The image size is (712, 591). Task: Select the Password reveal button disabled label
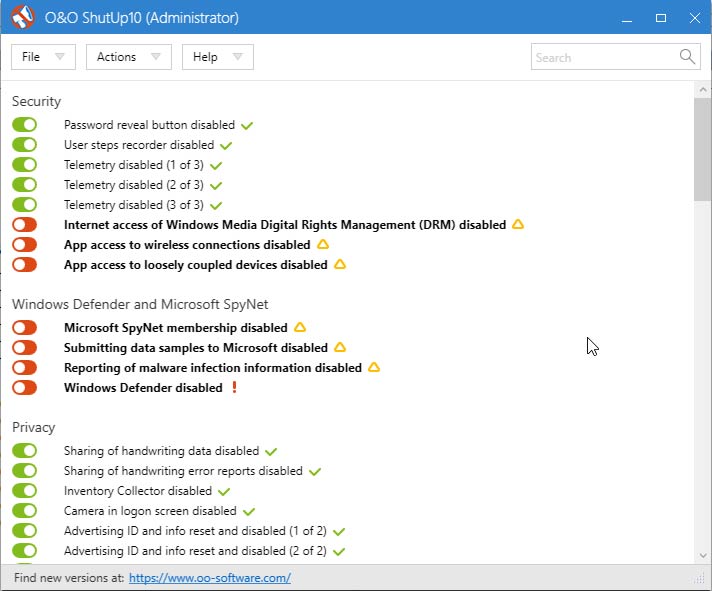pyautogui.click(x=149, y=125)
